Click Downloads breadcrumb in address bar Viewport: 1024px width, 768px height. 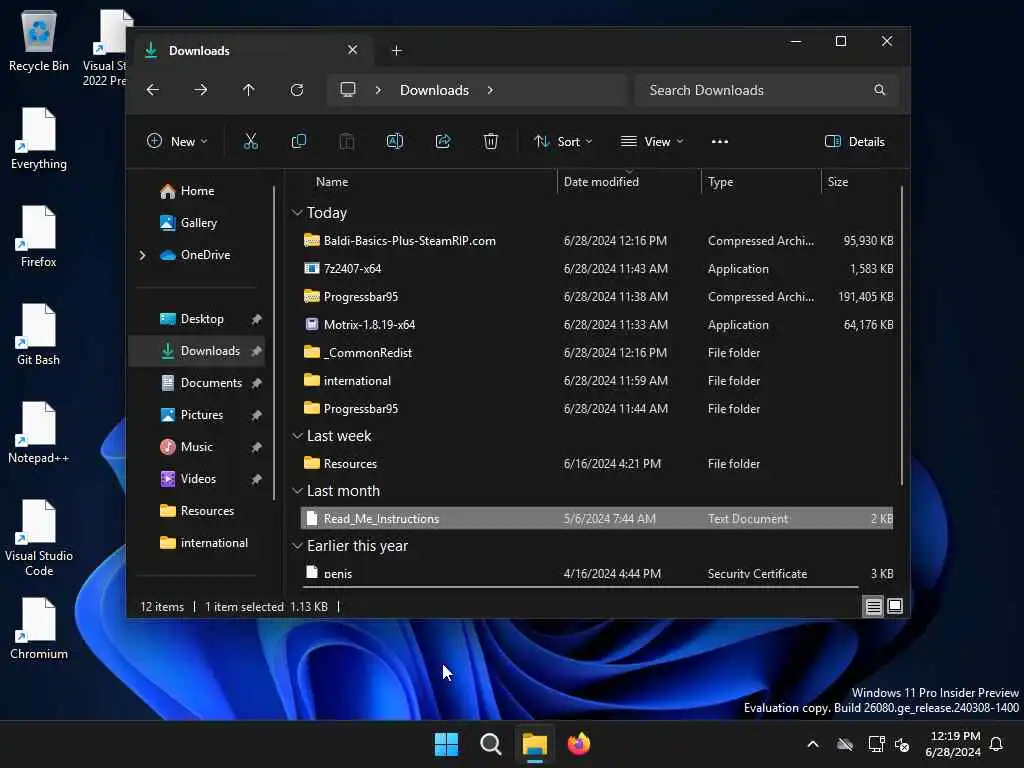434,90
